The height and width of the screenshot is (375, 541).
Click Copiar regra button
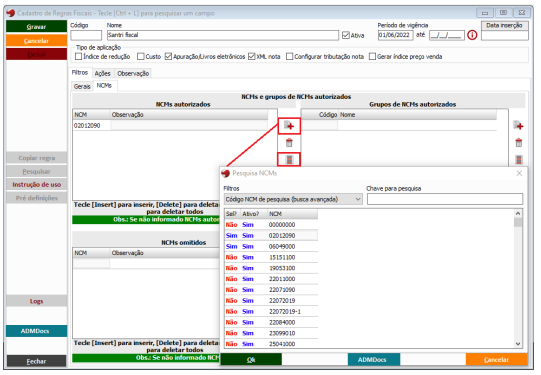point(37,158)
